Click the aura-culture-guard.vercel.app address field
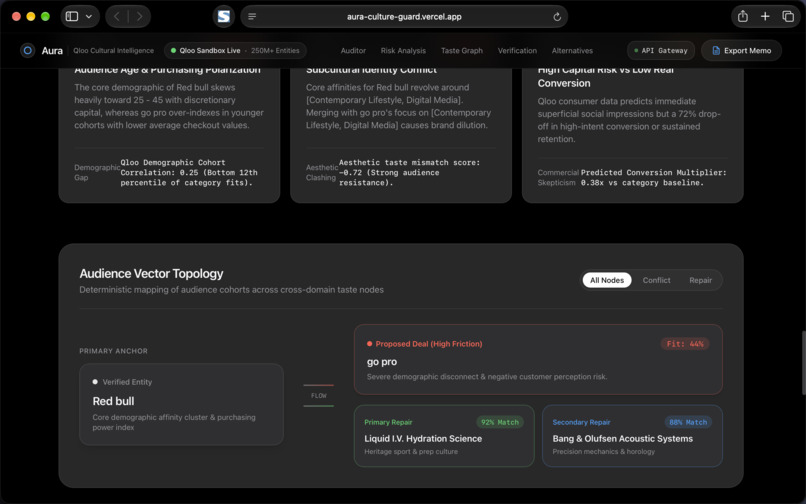806x504 pixels. point(404,16)
